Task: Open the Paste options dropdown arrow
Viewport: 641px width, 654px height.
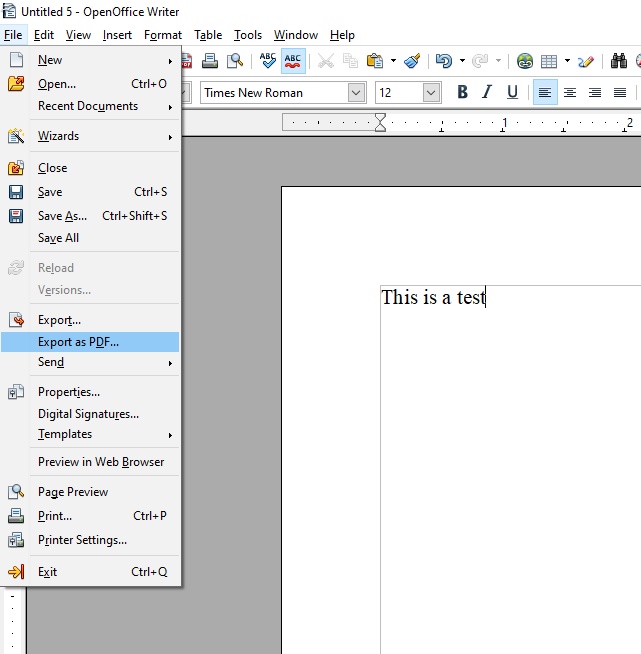Action: pyautogui.click(x=393, y=61)
